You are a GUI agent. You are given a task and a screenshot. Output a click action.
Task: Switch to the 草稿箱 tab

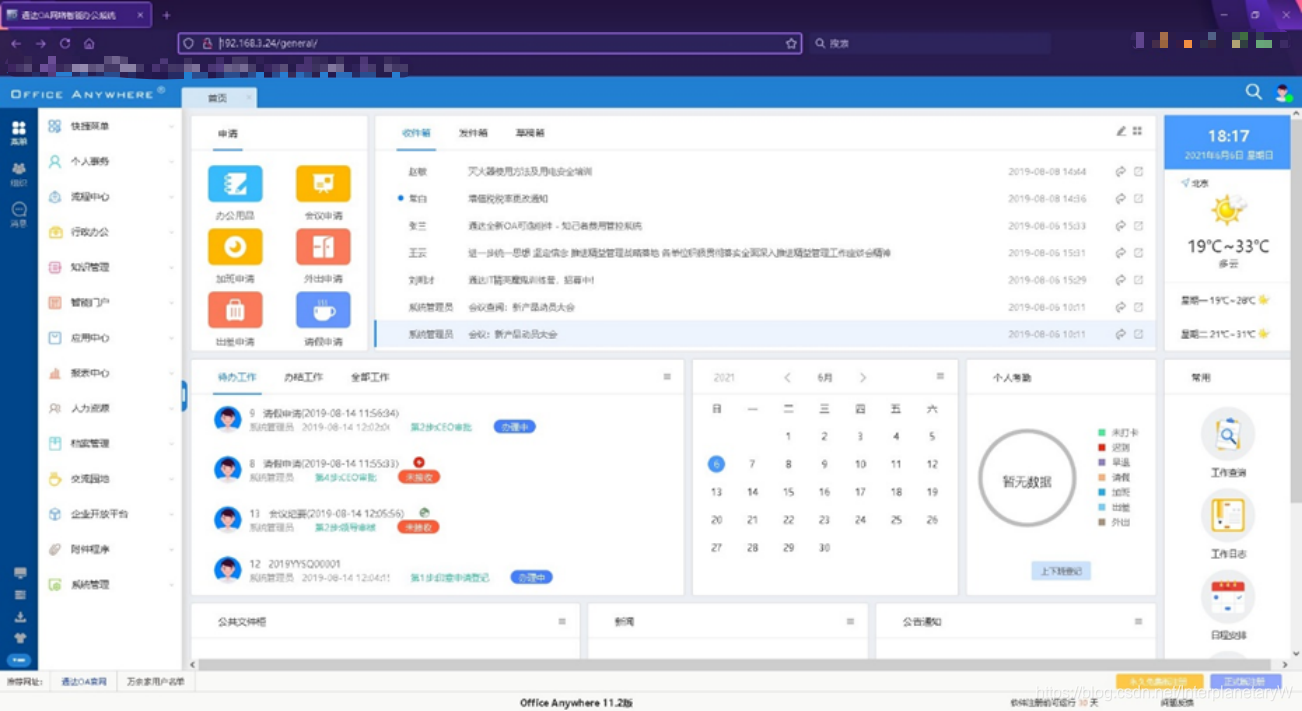point(530,132)
